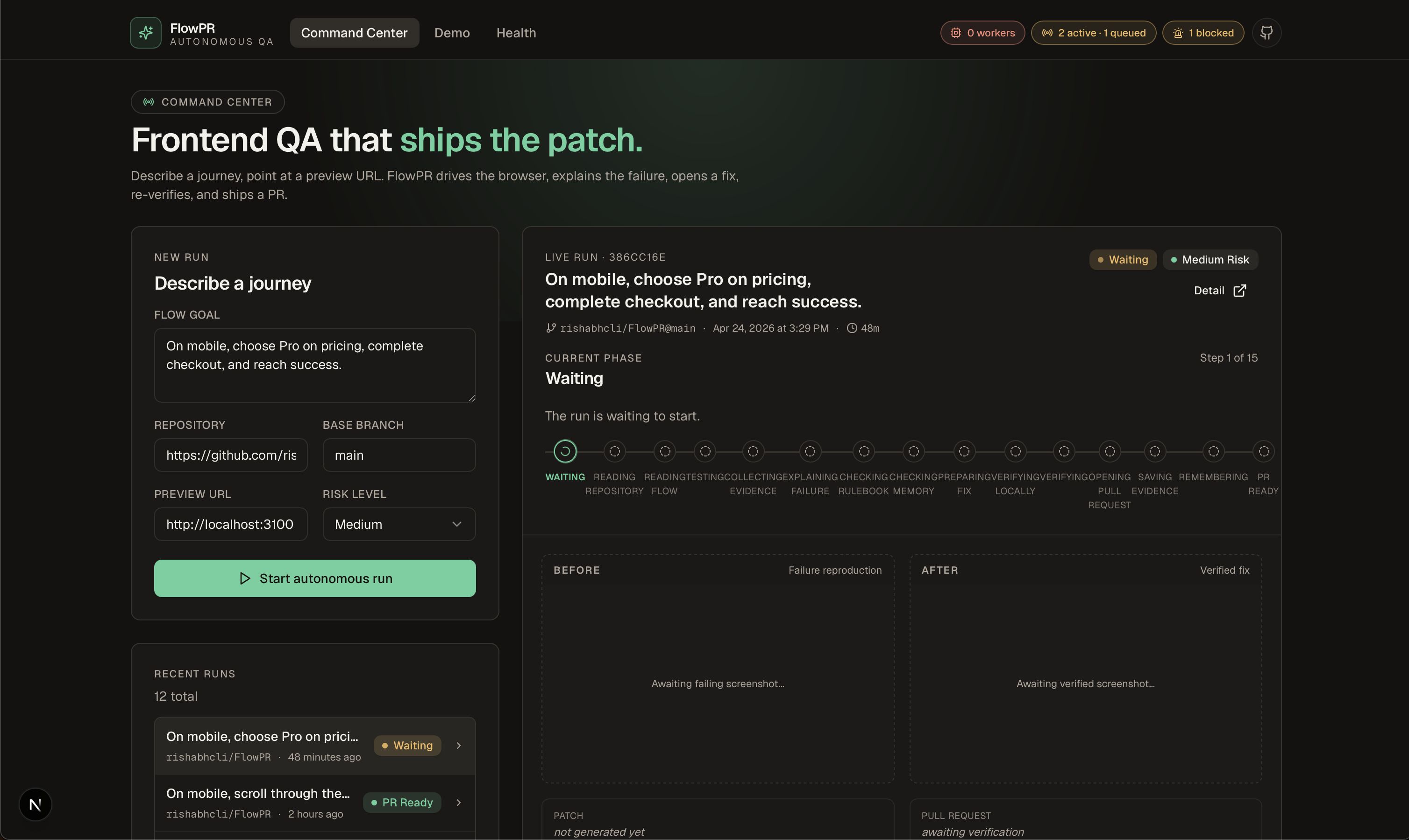Click the Flow Goal text area
This screenshot has height=840, width=1409.
point(314,365)
